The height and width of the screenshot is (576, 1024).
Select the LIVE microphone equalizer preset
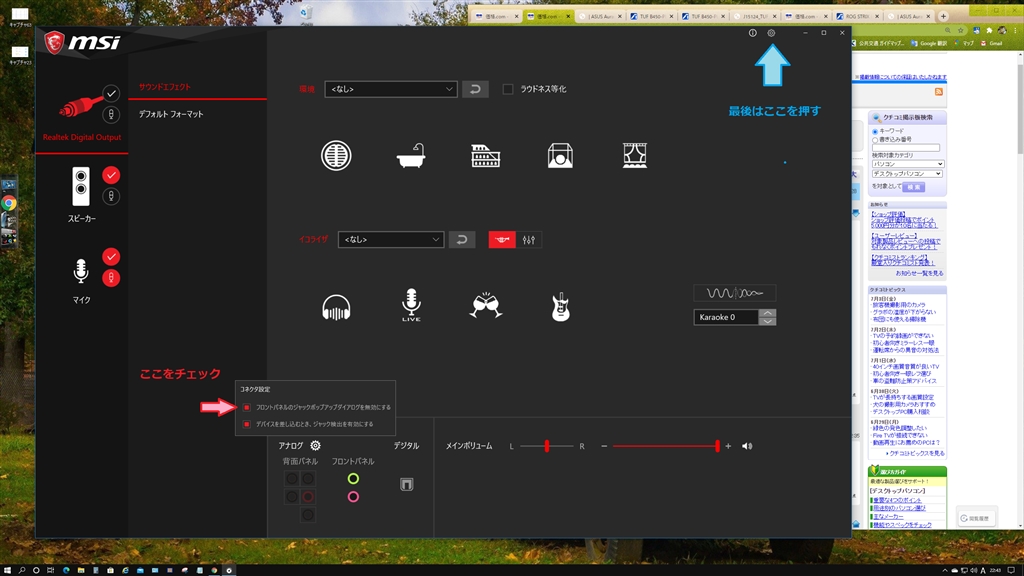[x=411, y=305]
